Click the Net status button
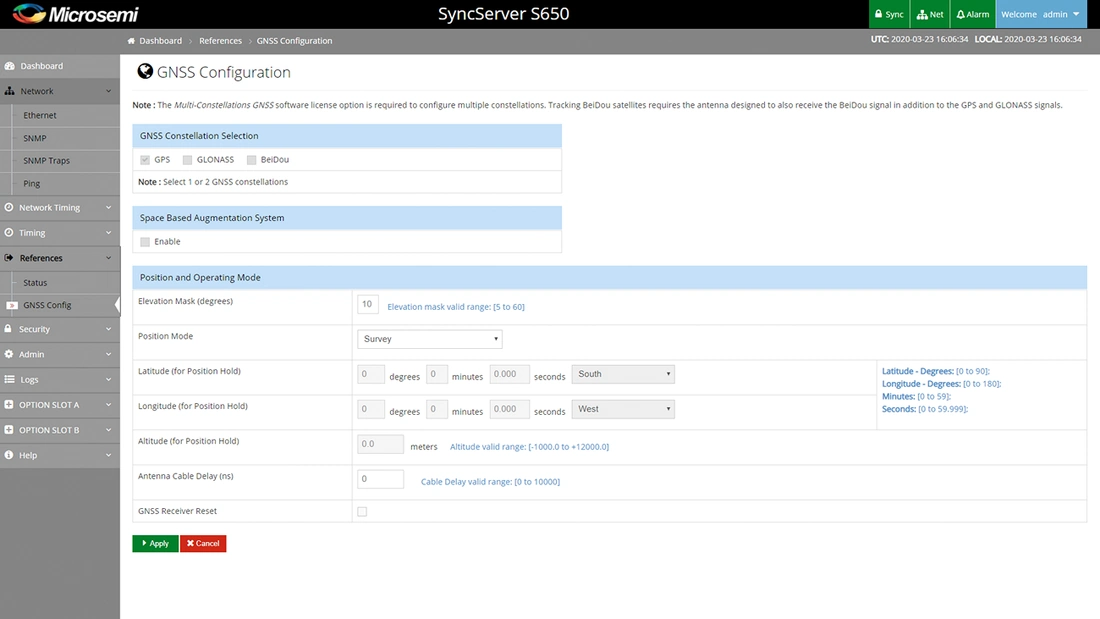 [930, 14]
